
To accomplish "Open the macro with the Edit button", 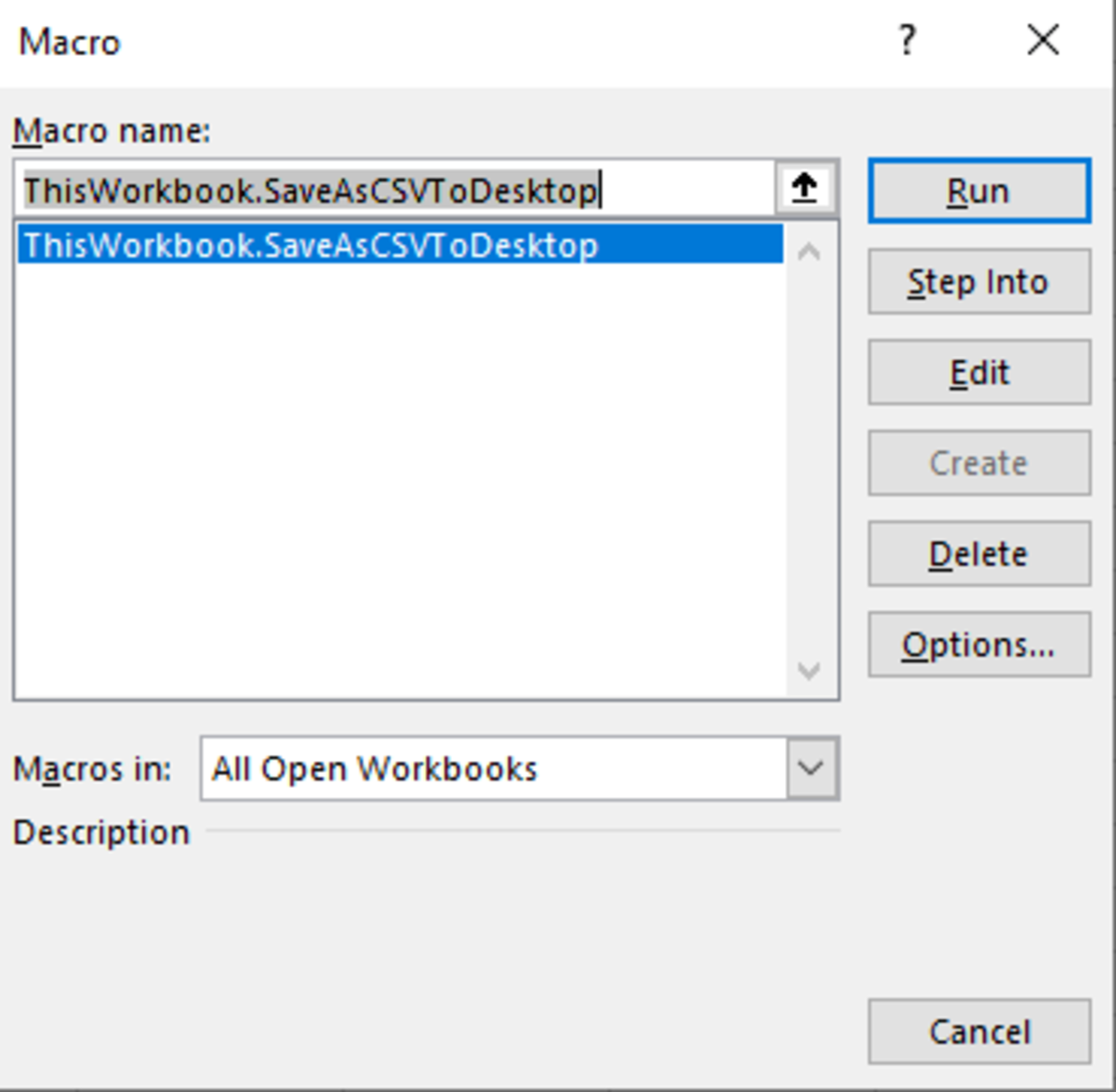I will click(978, 372).
